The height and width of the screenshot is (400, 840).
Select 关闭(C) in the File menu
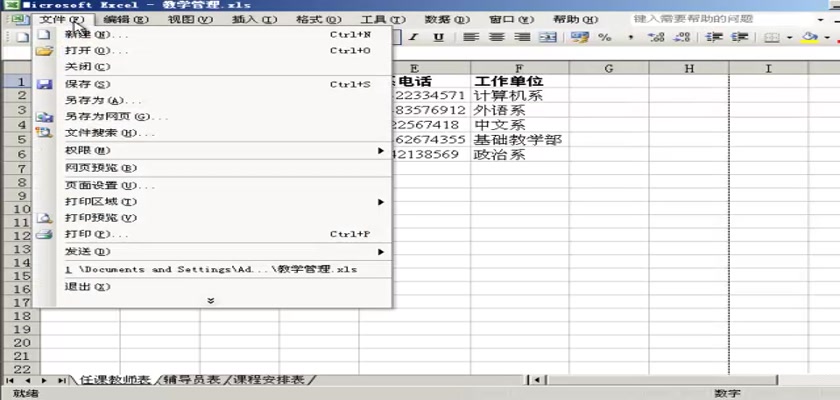[213, 67]
